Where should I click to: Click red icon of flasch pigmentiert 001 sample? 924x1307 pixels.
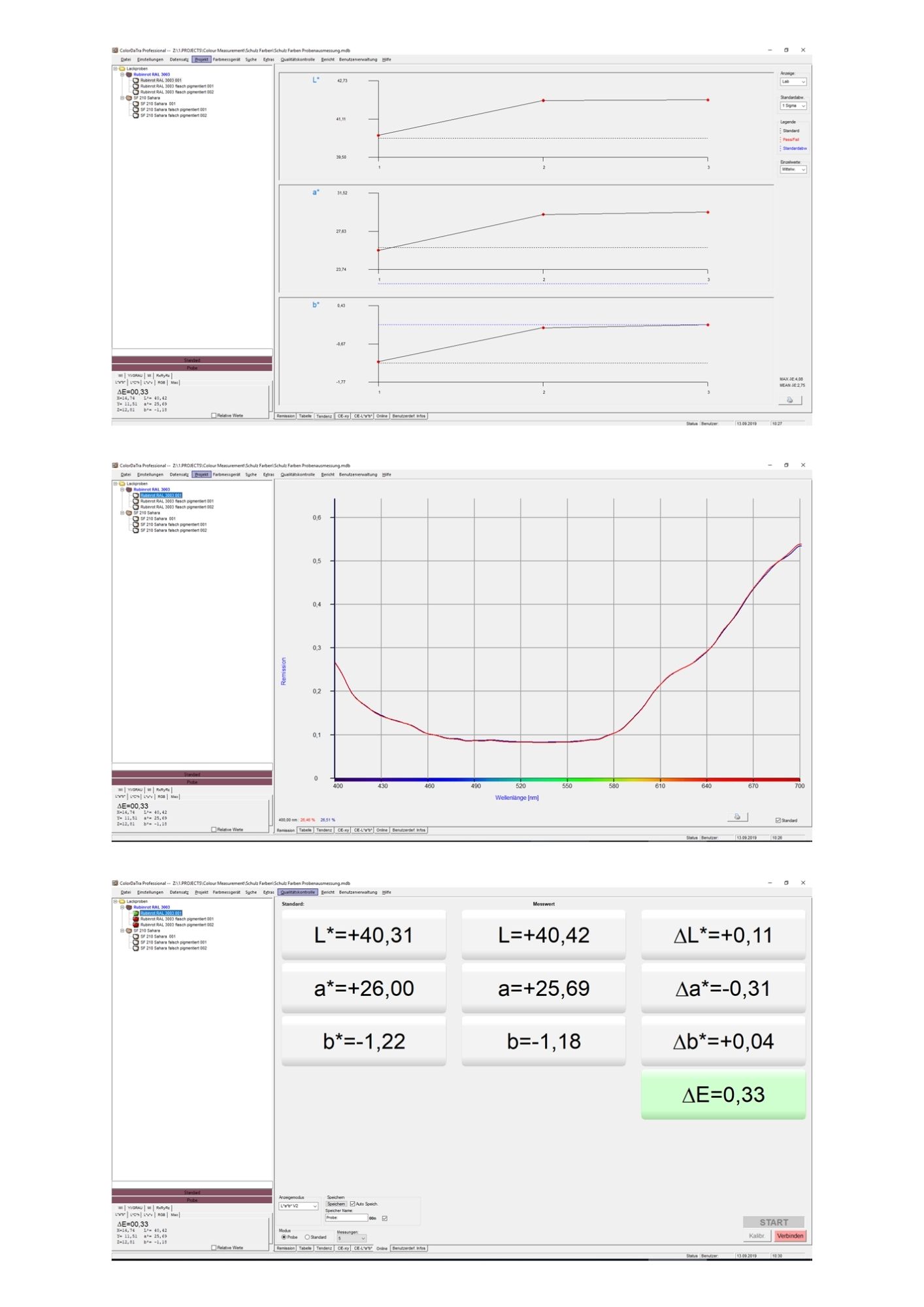(x=136, y=919)
